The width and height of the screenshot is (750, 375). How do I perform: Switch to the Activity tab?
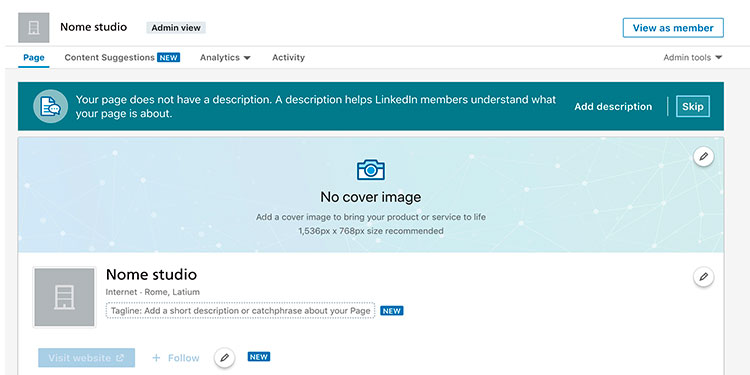(x=288, y=57)
